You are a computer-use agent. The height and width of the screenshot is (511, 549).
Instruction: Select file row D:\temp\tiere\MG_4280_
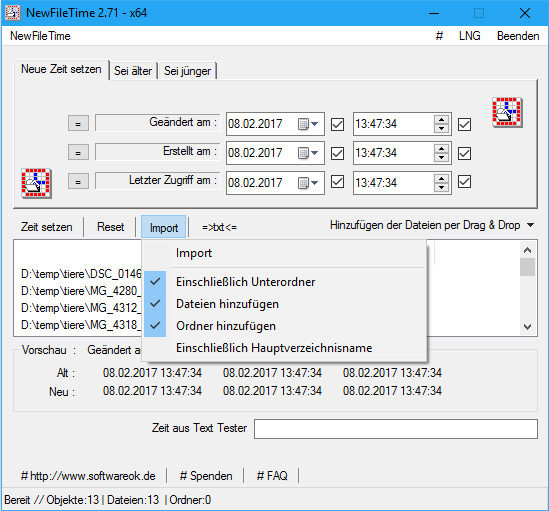coord(81,291)
